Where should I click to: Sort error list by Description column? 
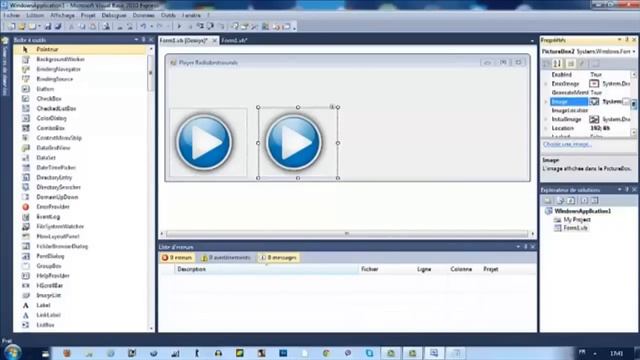coord(266,269)
